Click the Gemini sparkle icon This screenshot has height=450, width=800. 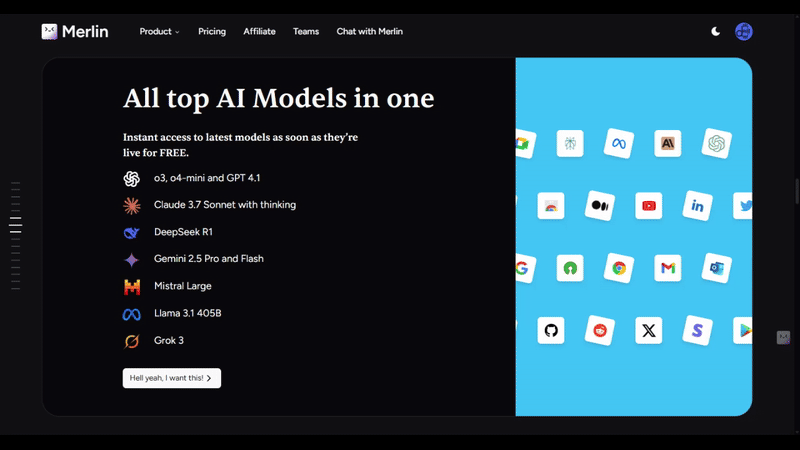click(132, 260)
